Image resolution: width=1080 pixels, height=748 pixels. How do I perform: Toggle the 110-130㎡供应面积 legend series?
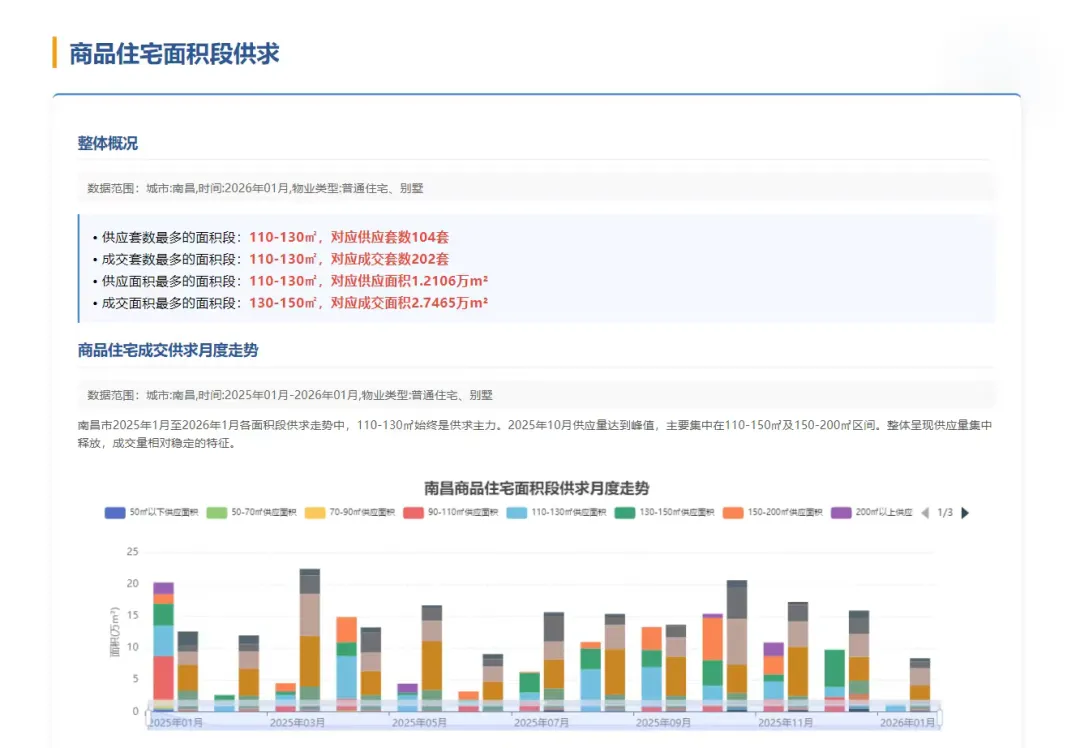coord(556,512)
